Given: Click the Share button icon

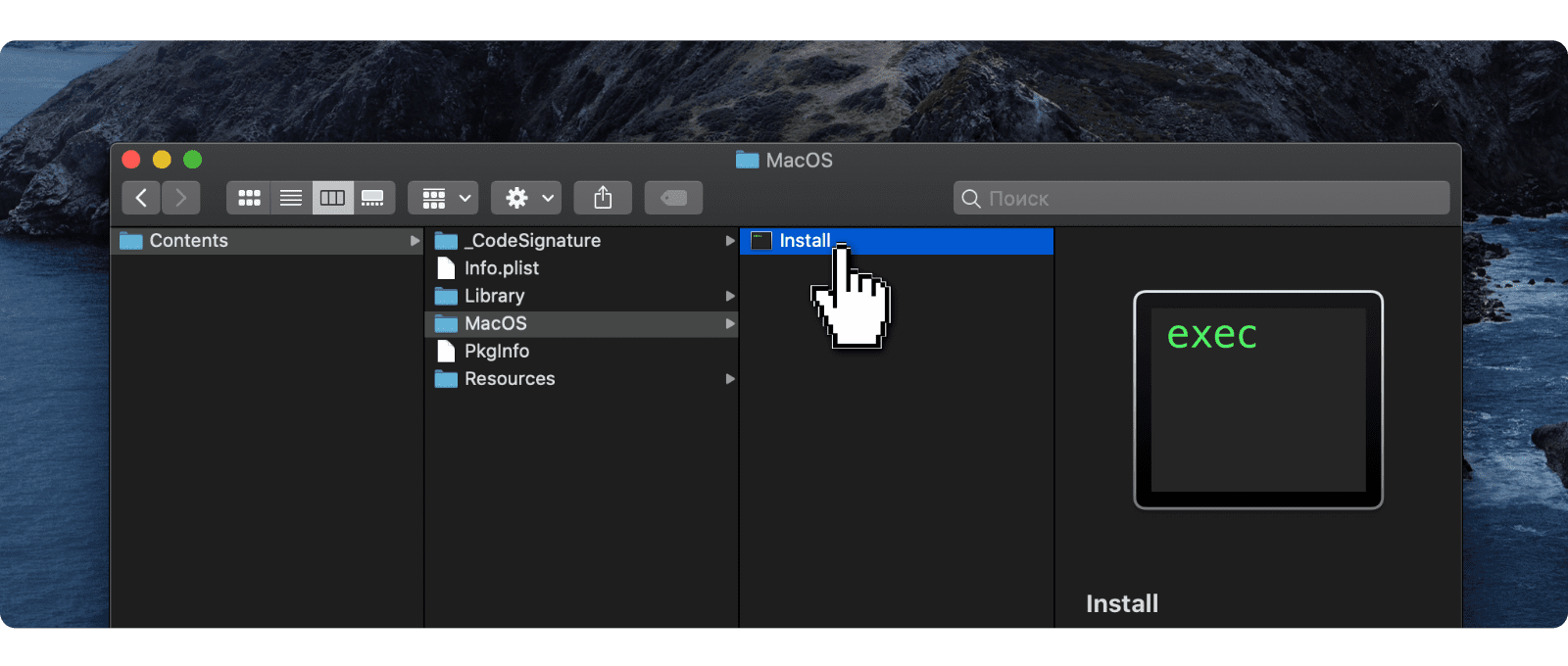Looking at the screenshot, I should click(603, 198).
